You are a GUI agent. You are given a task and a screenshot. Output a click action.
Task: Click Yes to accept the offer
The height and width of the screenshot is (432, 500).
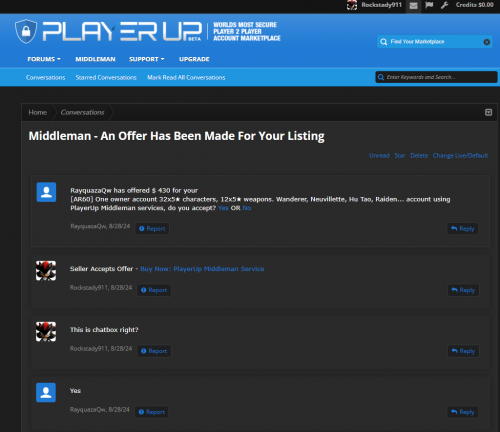coord(223,208)
